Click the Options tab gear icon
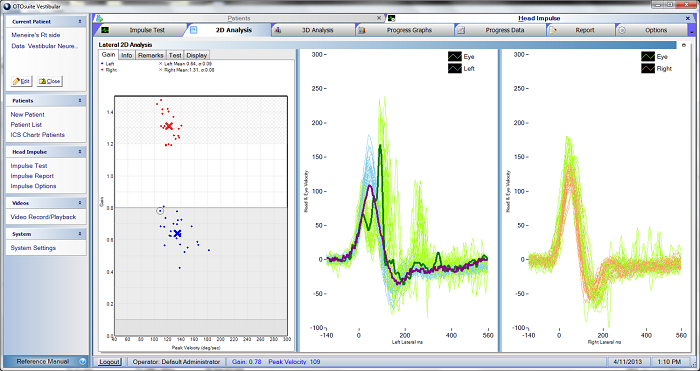Viewport: 700px width, 371px height. click(x=621, y=30)
